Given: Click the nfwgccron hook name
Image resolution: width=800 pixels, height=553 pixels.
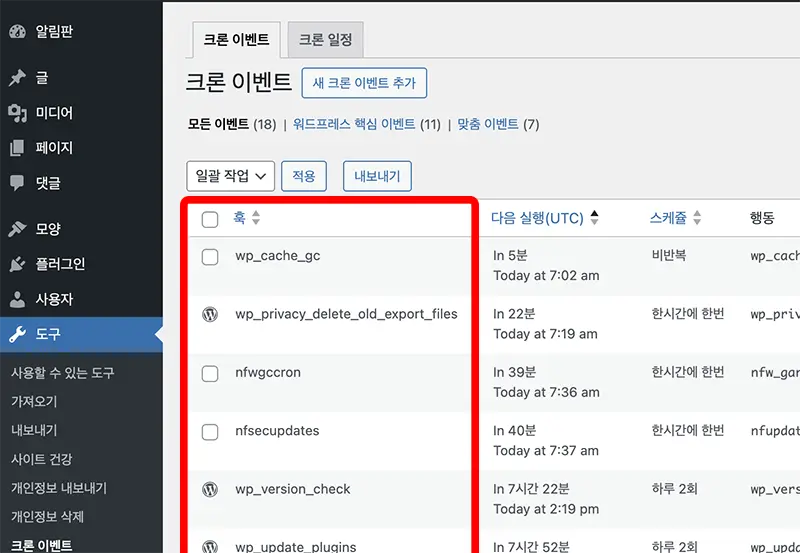Looking at the screenshot, I should tap(268, 373).
